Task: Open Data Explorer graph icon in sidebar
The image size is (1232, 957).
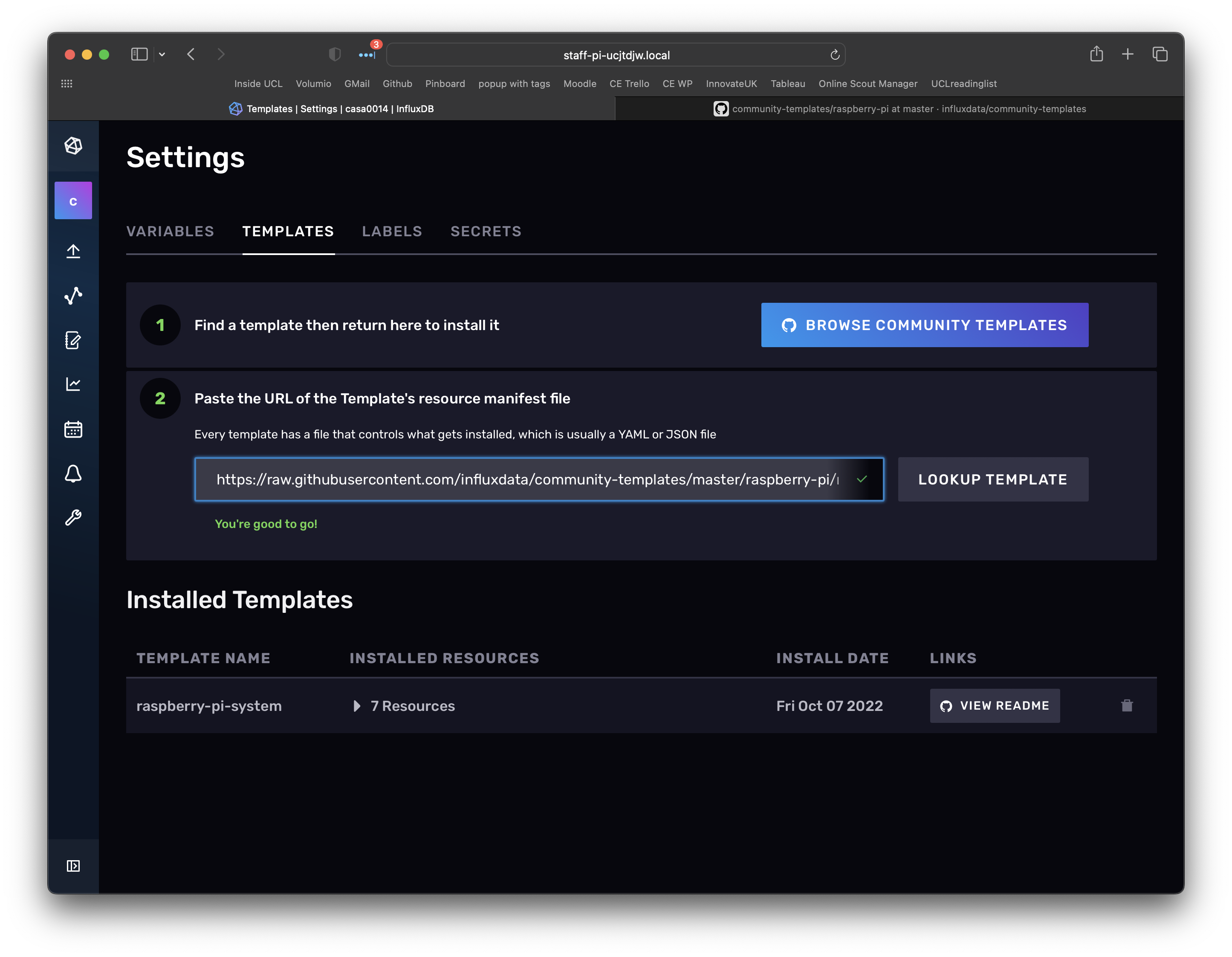Action: (x=73, y=295)
